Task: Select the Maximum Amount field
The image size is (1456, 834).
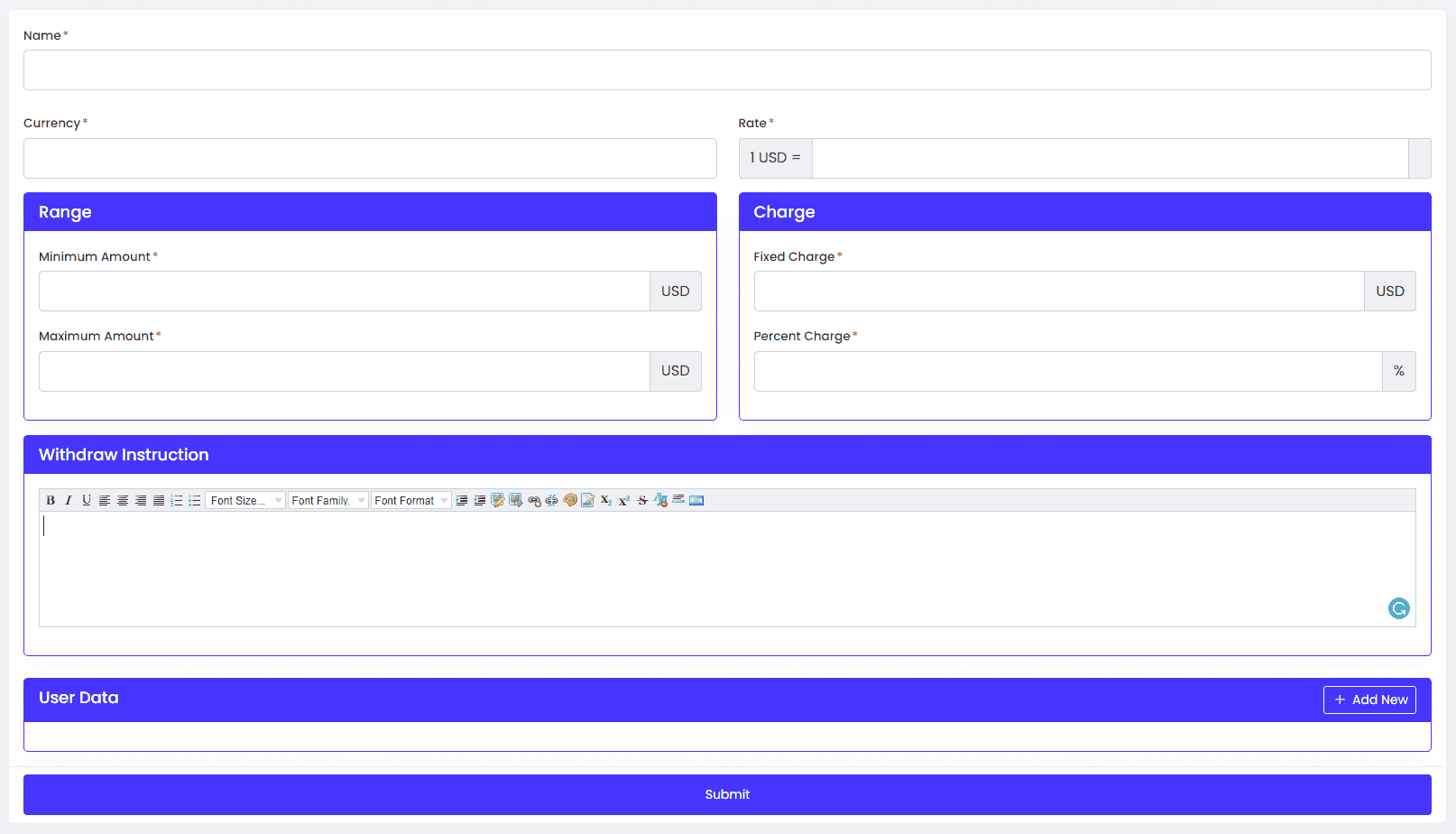Action: click(x=345, y=371)
